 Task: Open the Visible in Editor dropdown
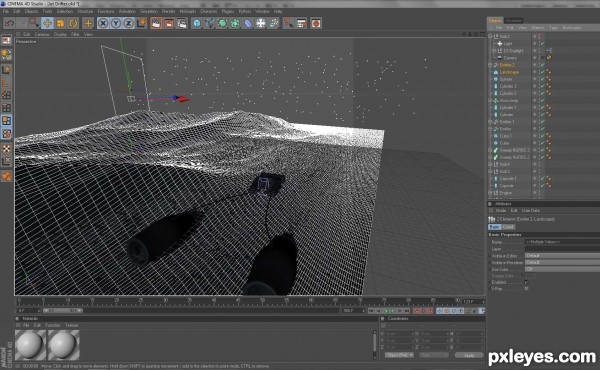[562, 256]
